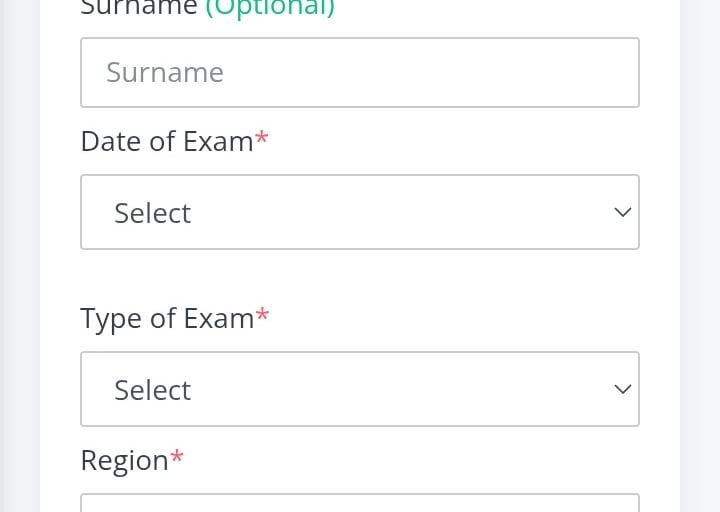Click the Surname label text
Image resolution: width=720 pixels, height=512 pixels.
click(x=138, y=8)
